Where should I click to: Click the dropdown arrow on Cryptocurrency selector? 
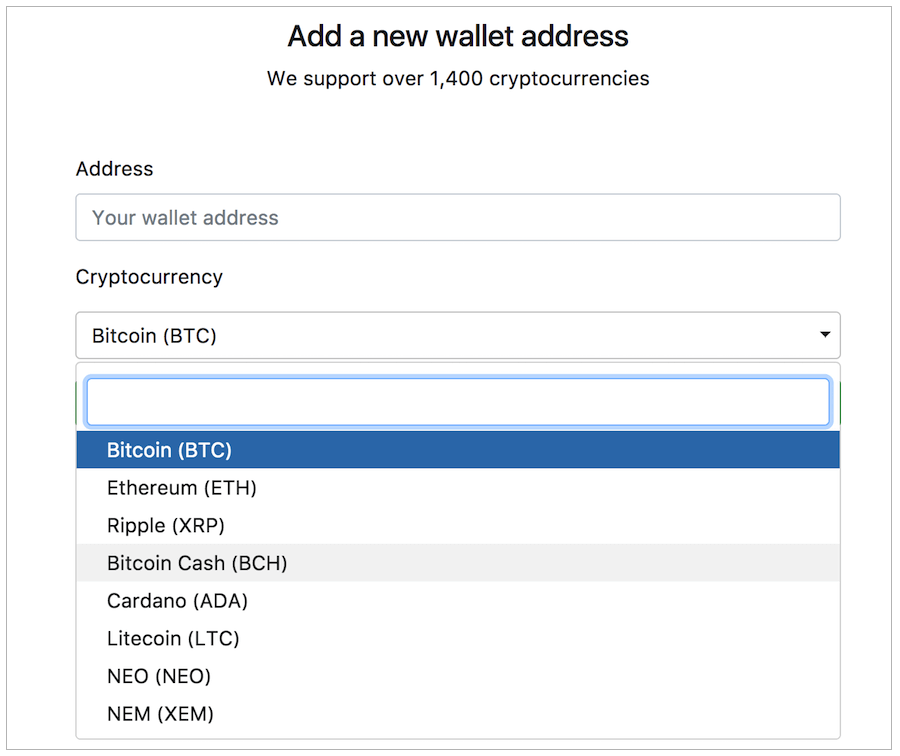pos(825,335)
